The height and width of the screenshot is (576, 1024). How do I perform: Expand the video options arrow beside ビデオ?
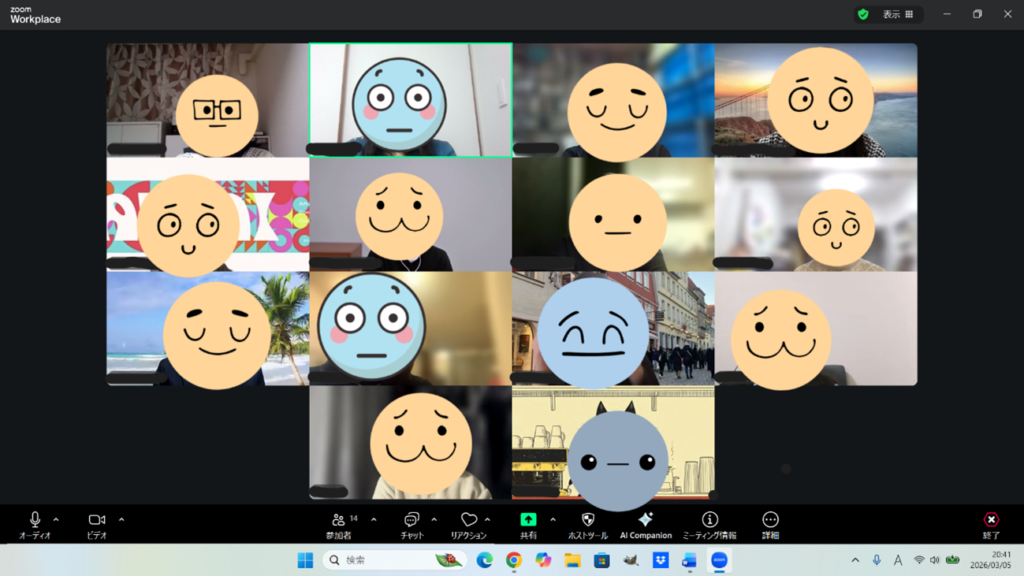tap(122, 519)
